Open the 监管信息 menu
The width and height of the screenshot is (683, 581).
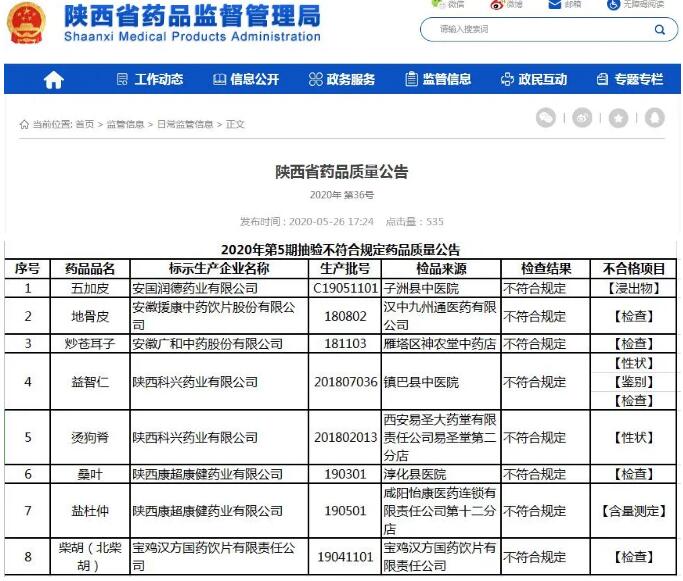438,80
